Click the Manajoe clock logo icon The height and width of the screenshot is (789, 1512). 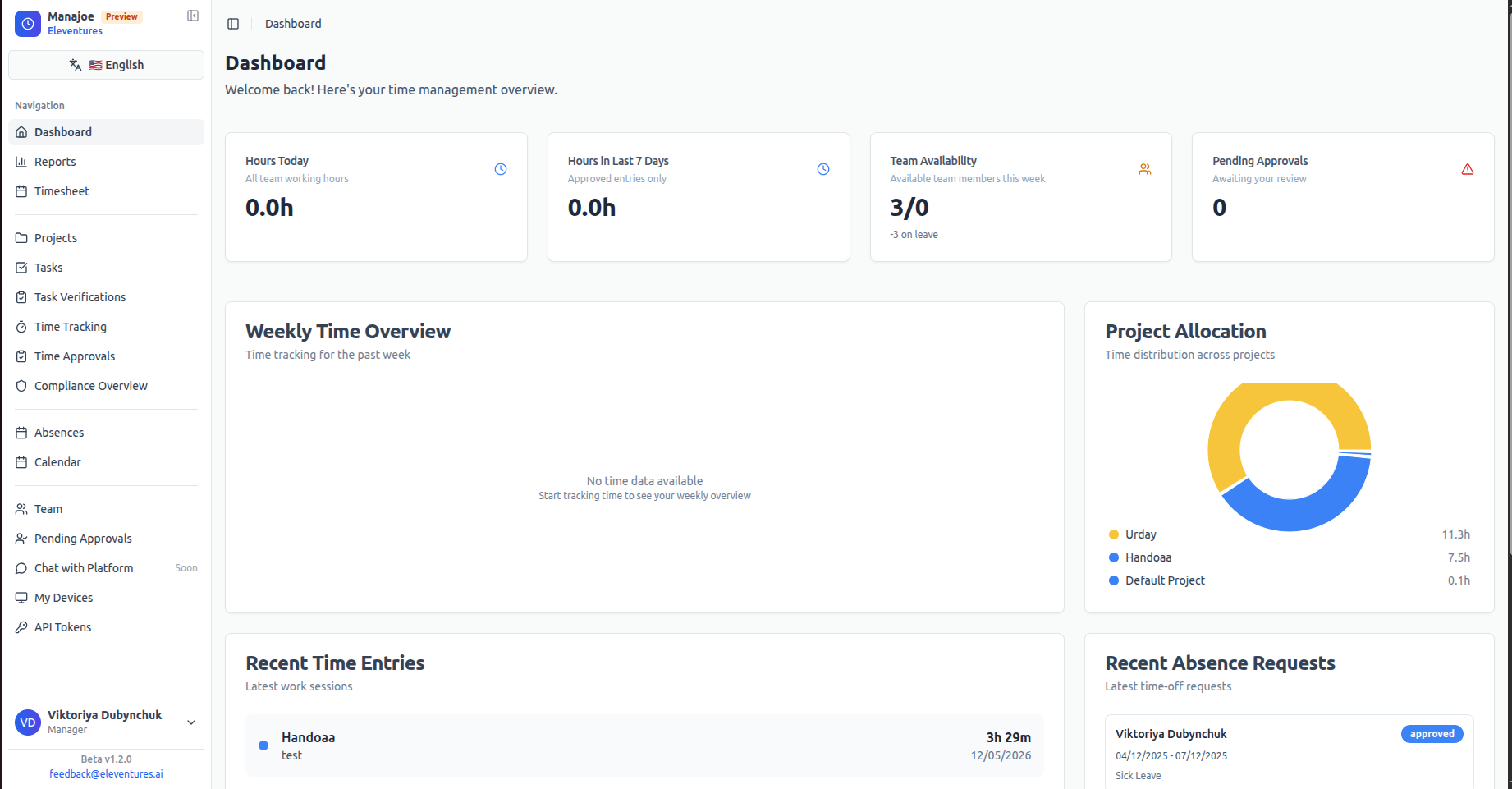(28, 24)
